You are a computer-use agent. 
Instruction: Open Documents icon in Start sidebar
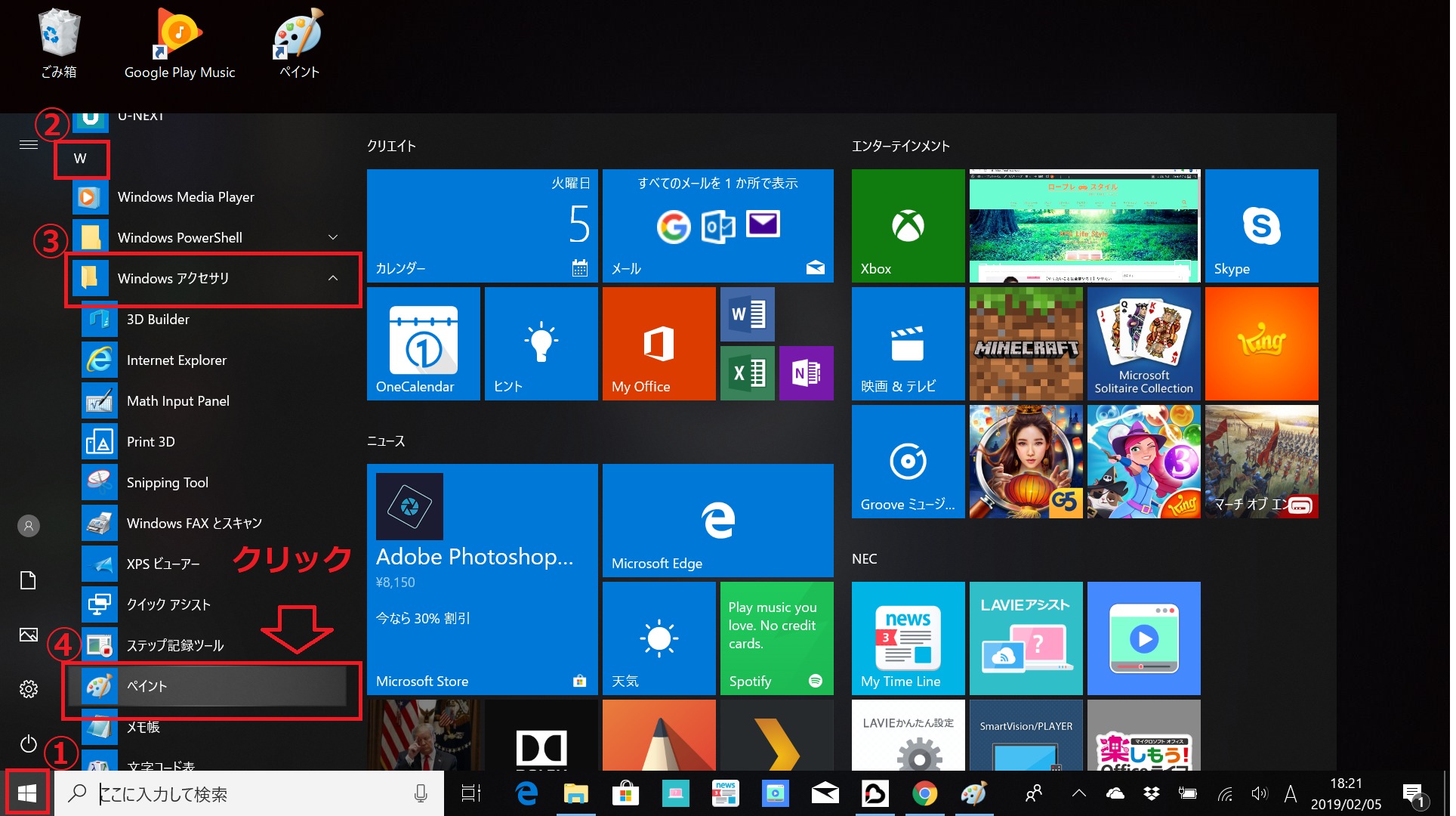[29, 580]
